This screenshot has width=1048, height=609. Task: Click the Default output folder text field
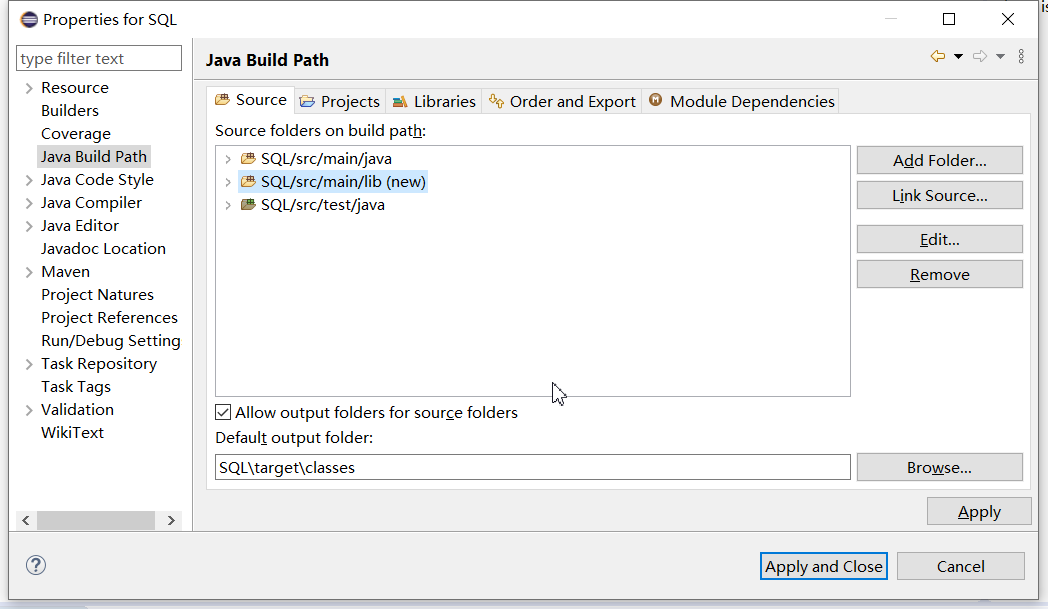pos(530,466)
